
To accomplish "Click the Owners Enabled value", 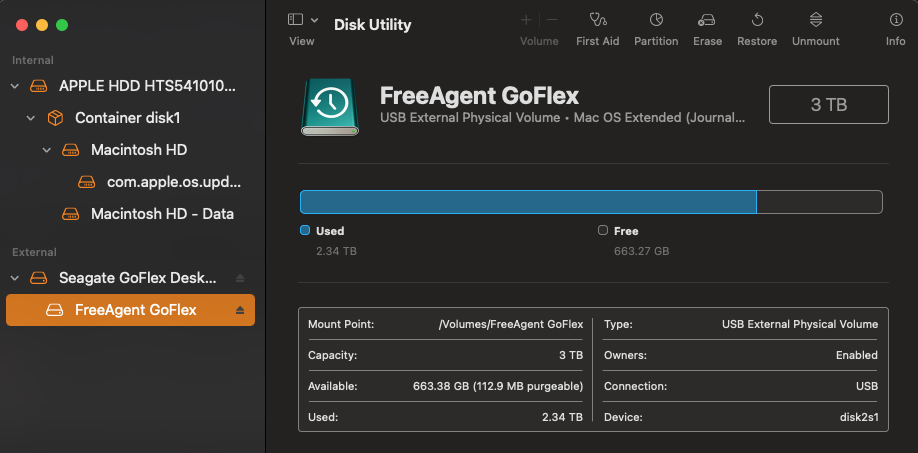I will (857, 355).
